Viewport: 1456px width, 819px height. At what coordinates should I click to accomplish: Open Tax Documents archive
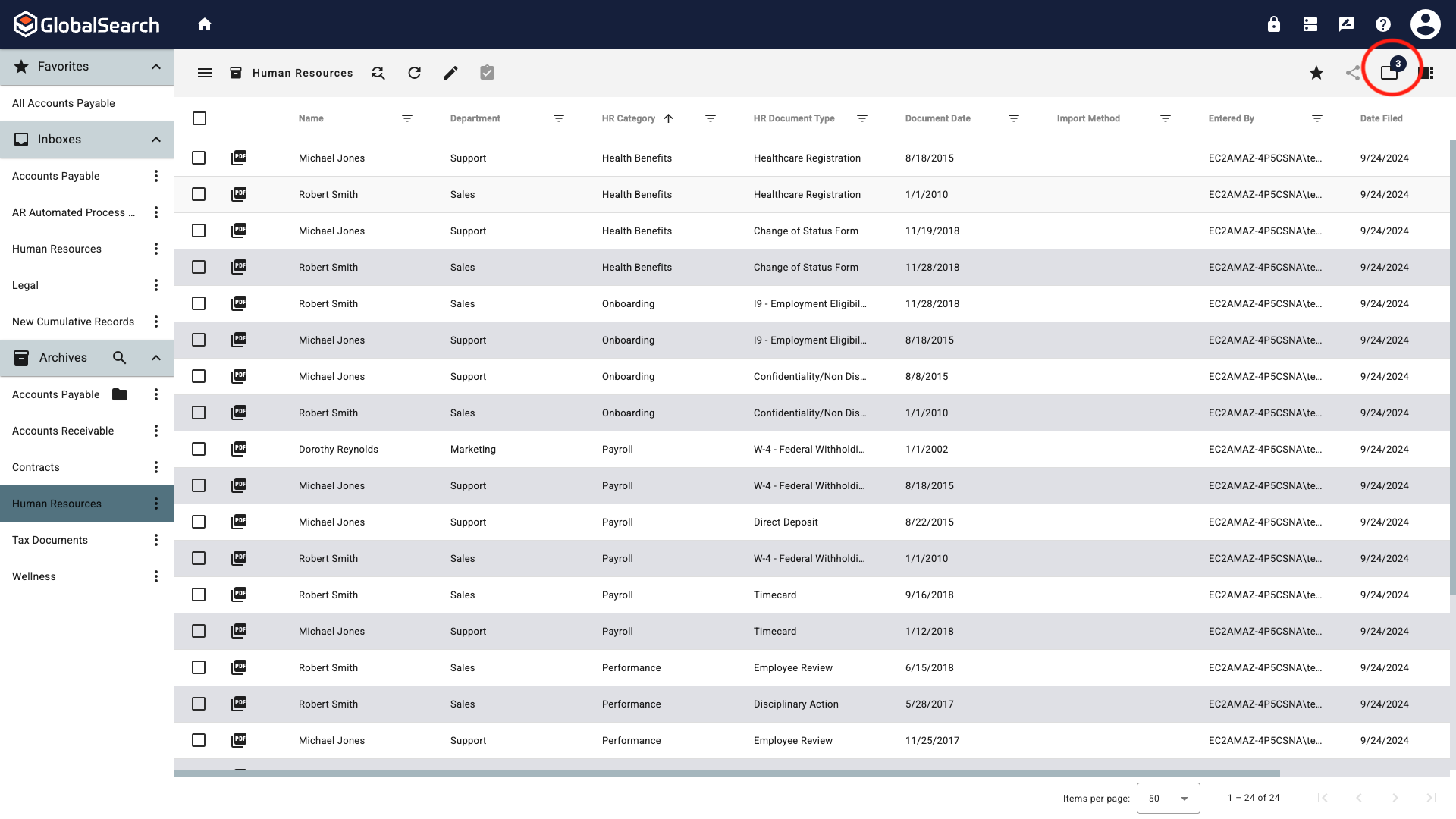(x=49, y=539)
